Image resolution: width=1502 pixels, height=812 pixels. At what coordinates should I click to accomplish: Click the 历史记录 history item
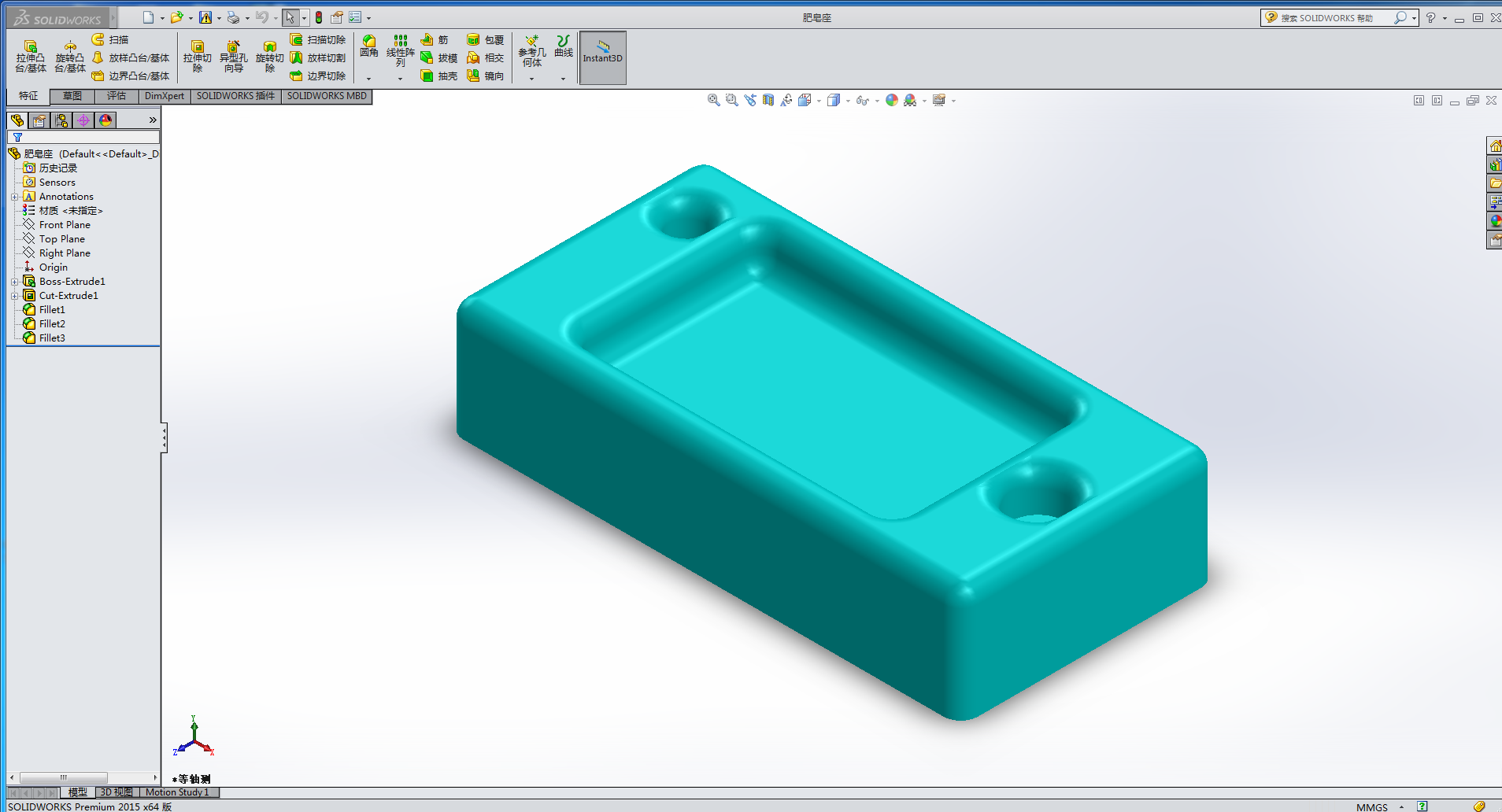click(x=50, y=168)
